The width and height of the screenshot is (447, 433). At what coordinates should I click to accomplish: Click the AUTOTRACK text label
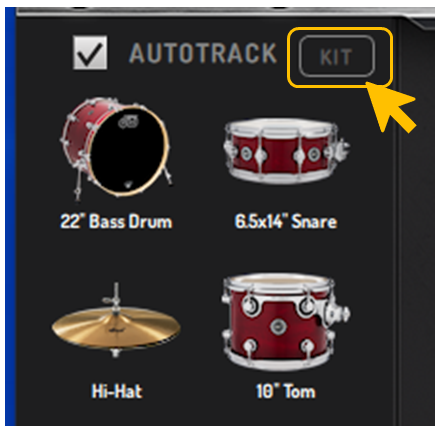click(203, 53)
